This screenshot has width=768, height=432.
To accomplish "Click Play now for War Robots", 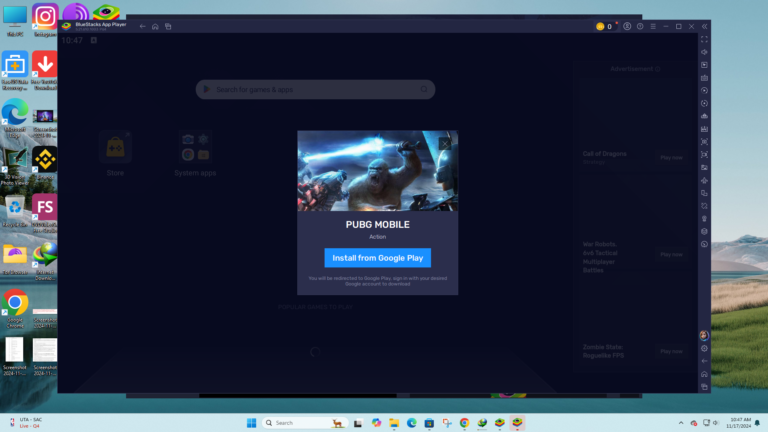I will tap(671, 255).
